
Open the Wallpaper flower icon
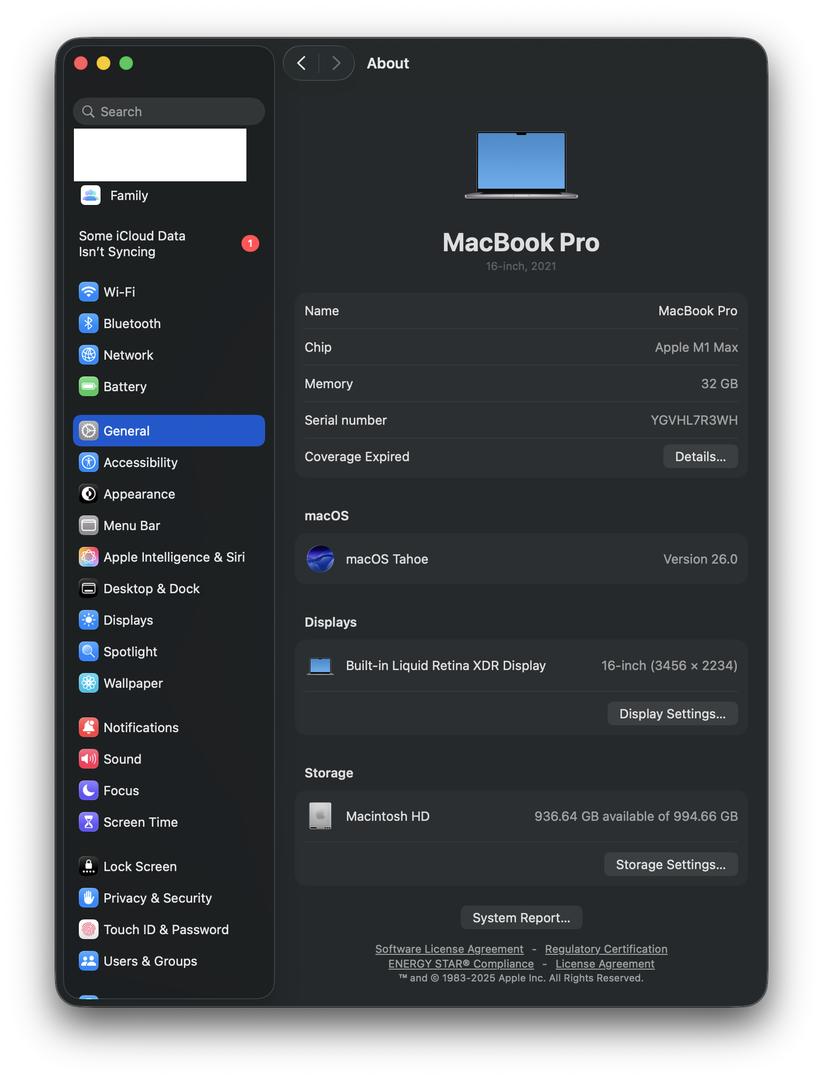pos(88,684)
